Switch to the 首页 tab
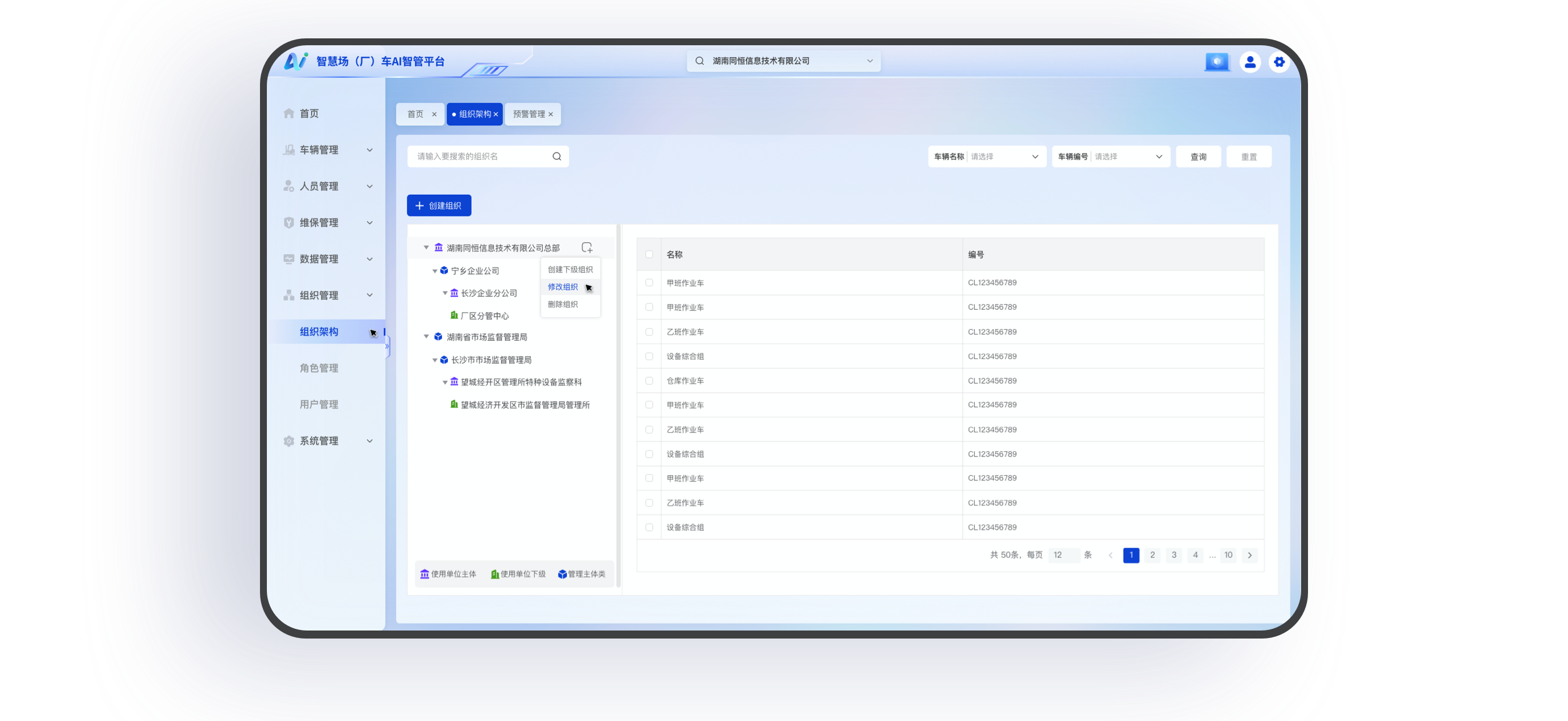 [416, 115]
